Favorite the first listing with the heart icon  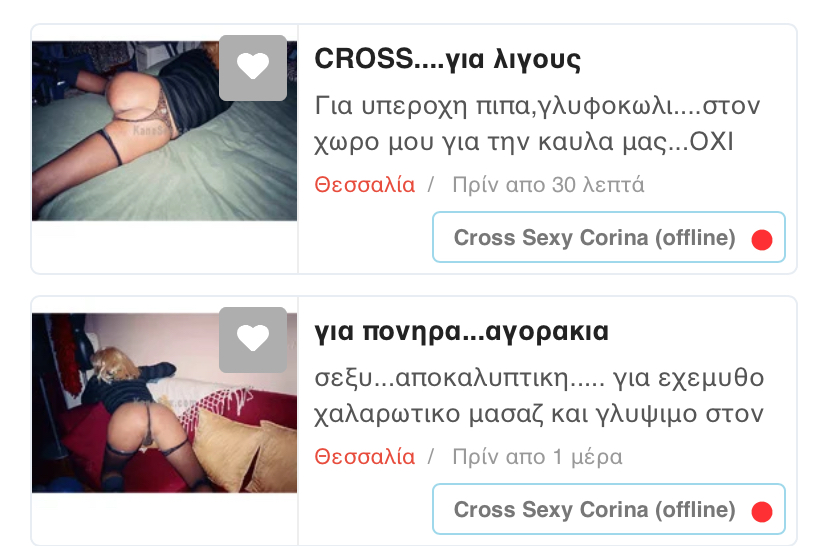[253, 68]
